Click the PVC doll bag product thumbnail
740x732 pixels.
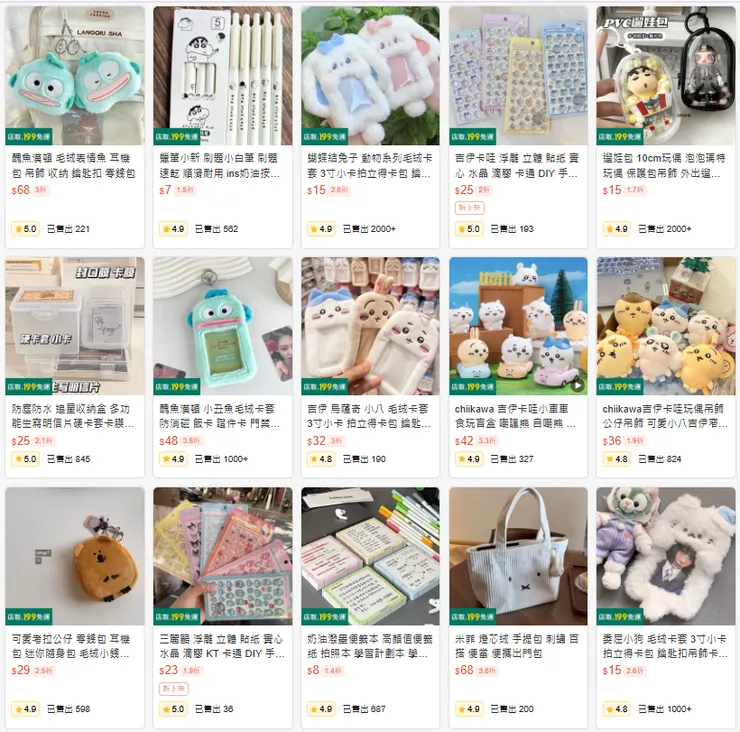pyautogui.click(x=666, y=76)
